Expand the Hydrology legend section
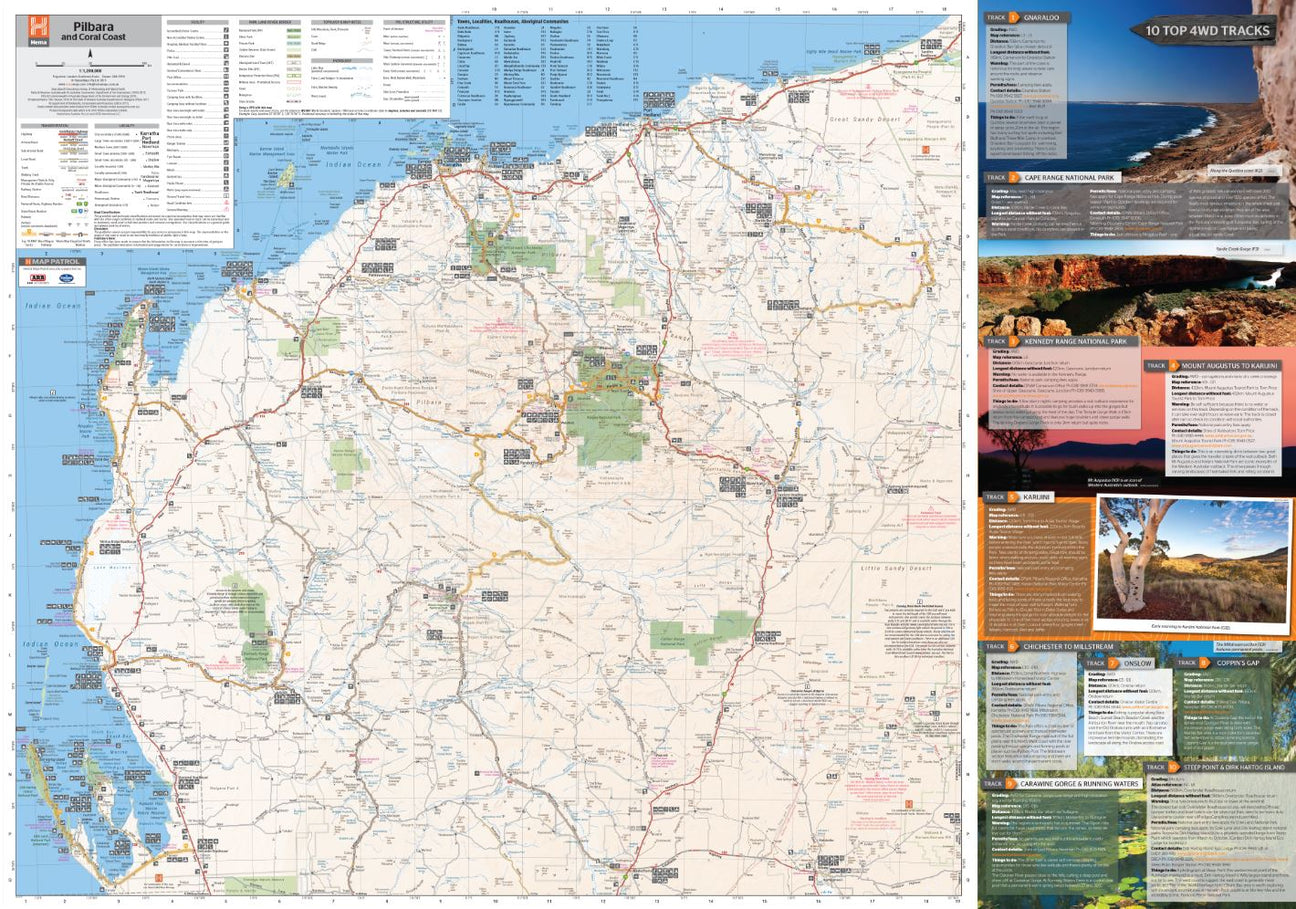Screen dimensions: 1296x909 click(344, 60)
